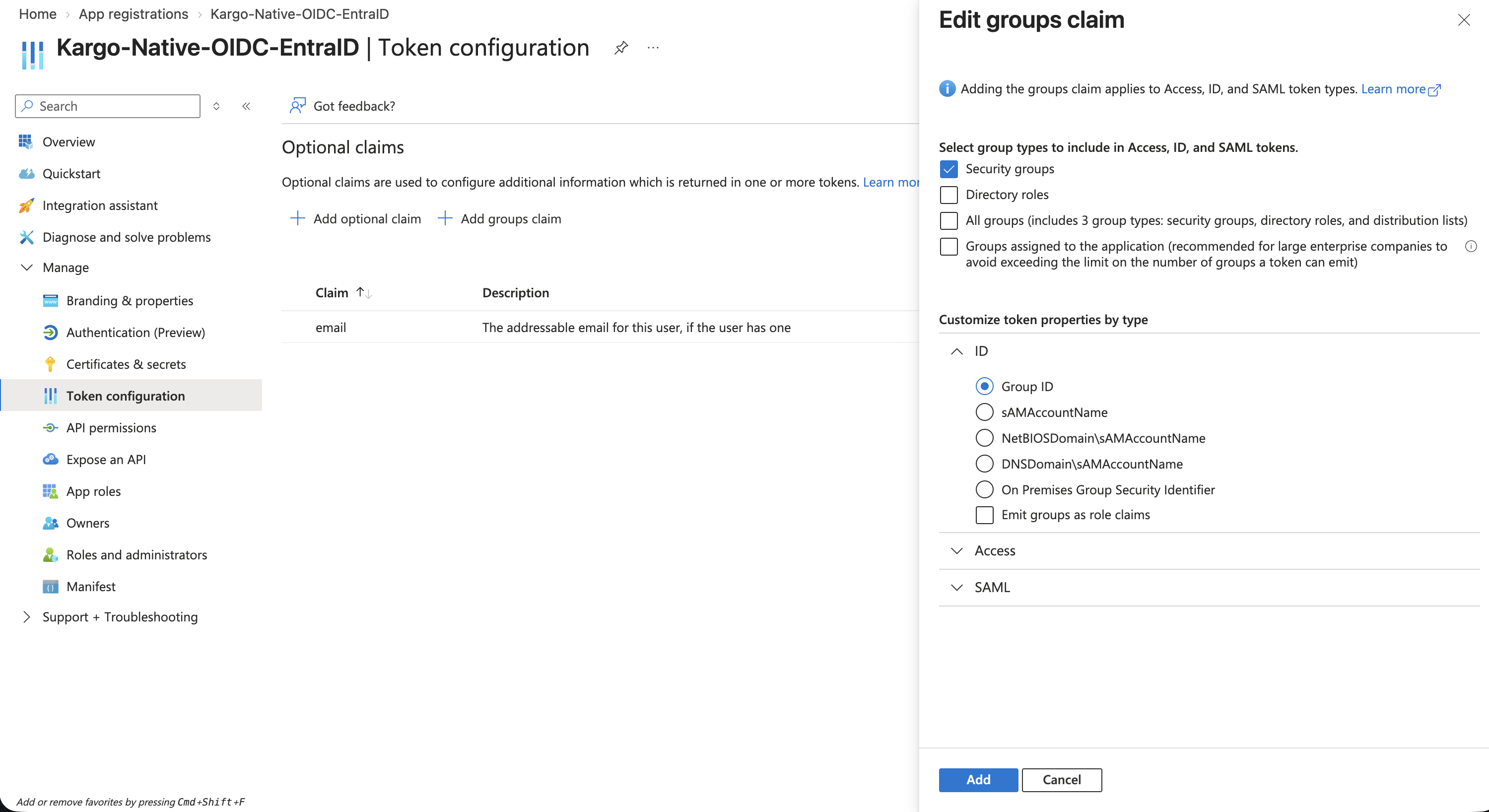Click the search magnifier icon in the sidebar
Screen dimensions: 1489x812
click(x=27, y=106)
